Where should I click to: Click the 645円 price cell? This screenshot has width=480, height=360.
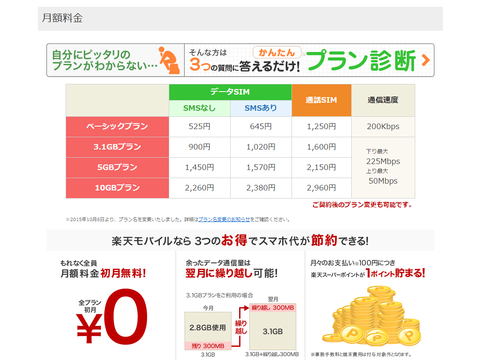point(261,126)
